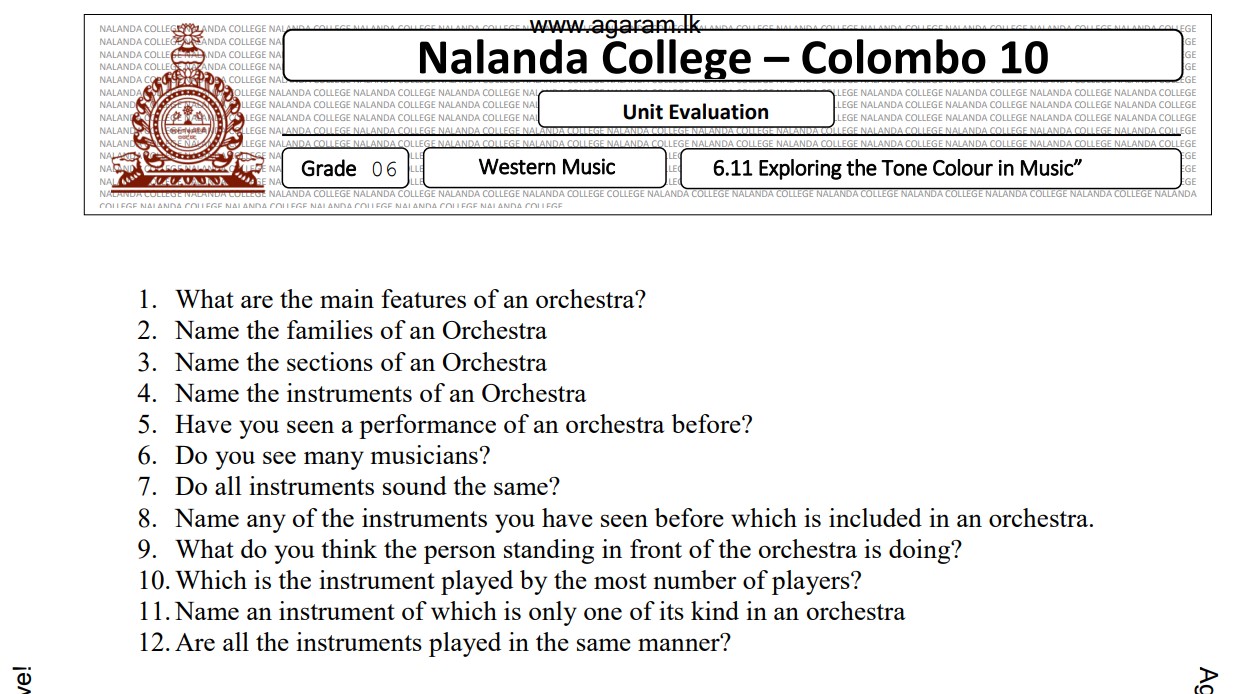Click question 1 about orchestra main features
1233x694 pixels.
tap(410, 299)
